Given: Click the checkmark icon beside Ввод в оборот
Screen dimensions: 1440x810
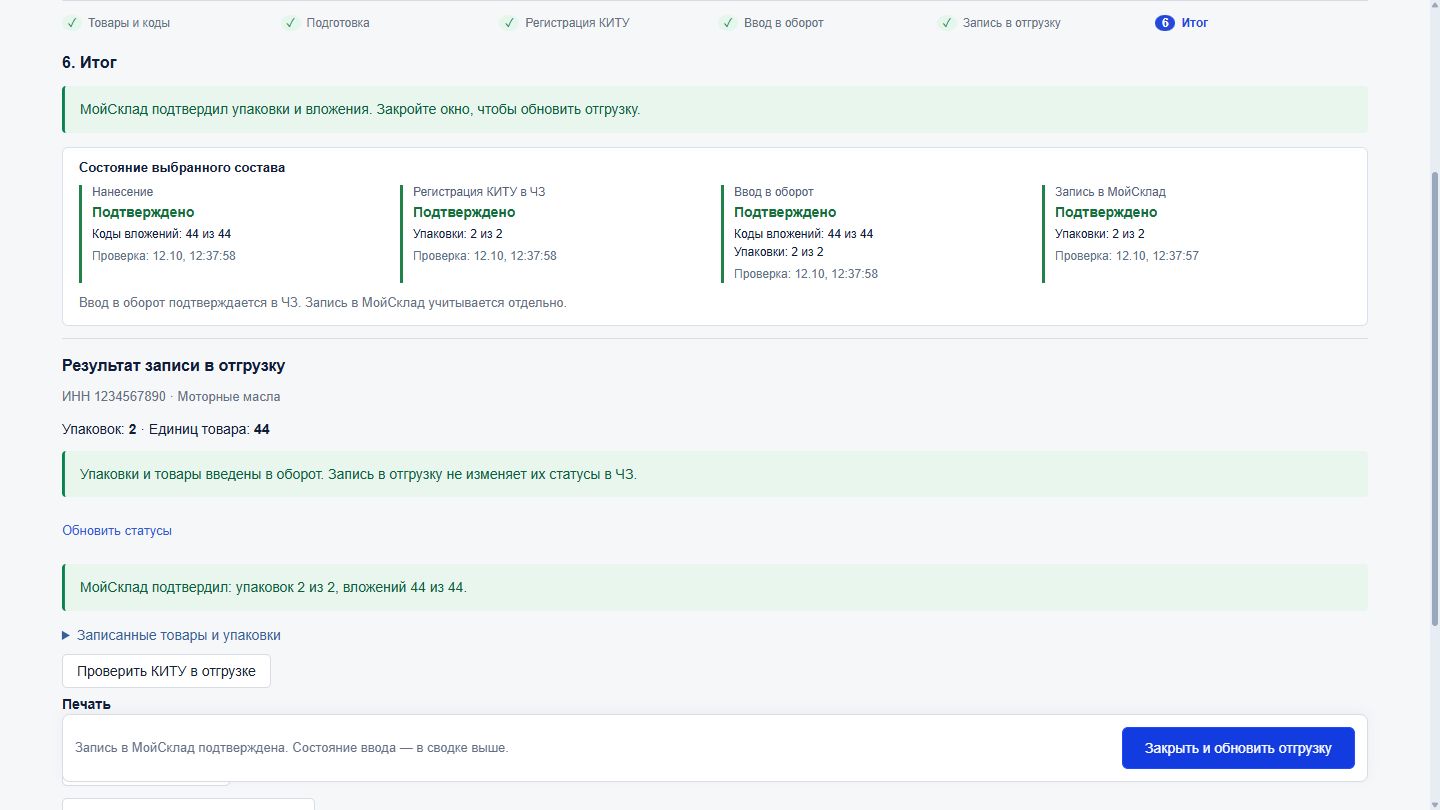Looking at the screenshot, I should tap(728, 23).
